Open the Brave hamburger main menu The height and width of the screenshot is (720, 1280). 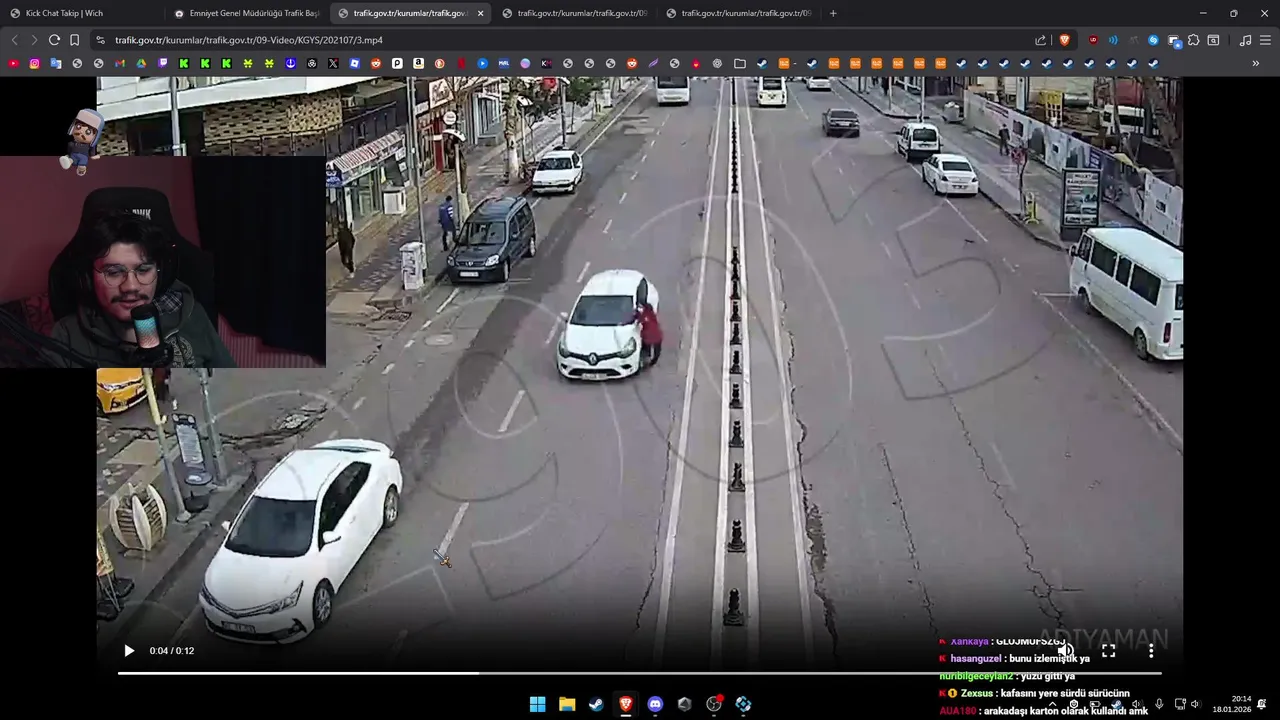click(x=1265, y=40)
